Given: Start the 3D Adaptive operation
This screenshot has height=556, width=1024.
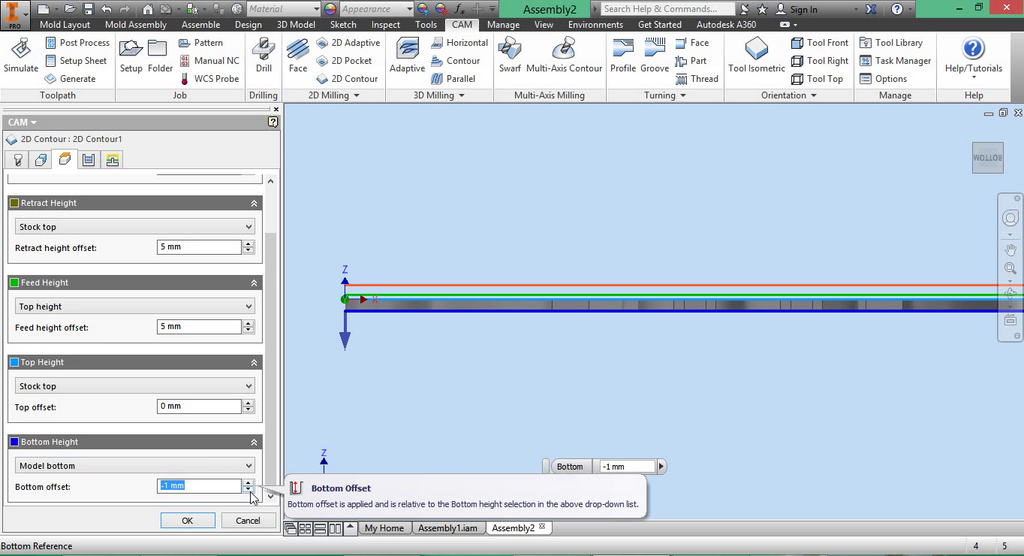Looking at the screenshot, I should (x=408, y=55).
